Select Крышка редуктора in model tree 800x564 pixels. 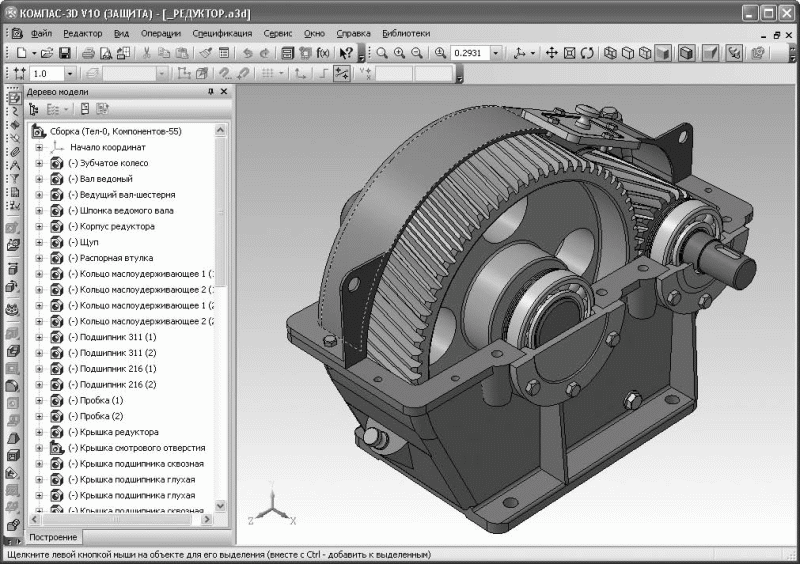tap(112, 432)
